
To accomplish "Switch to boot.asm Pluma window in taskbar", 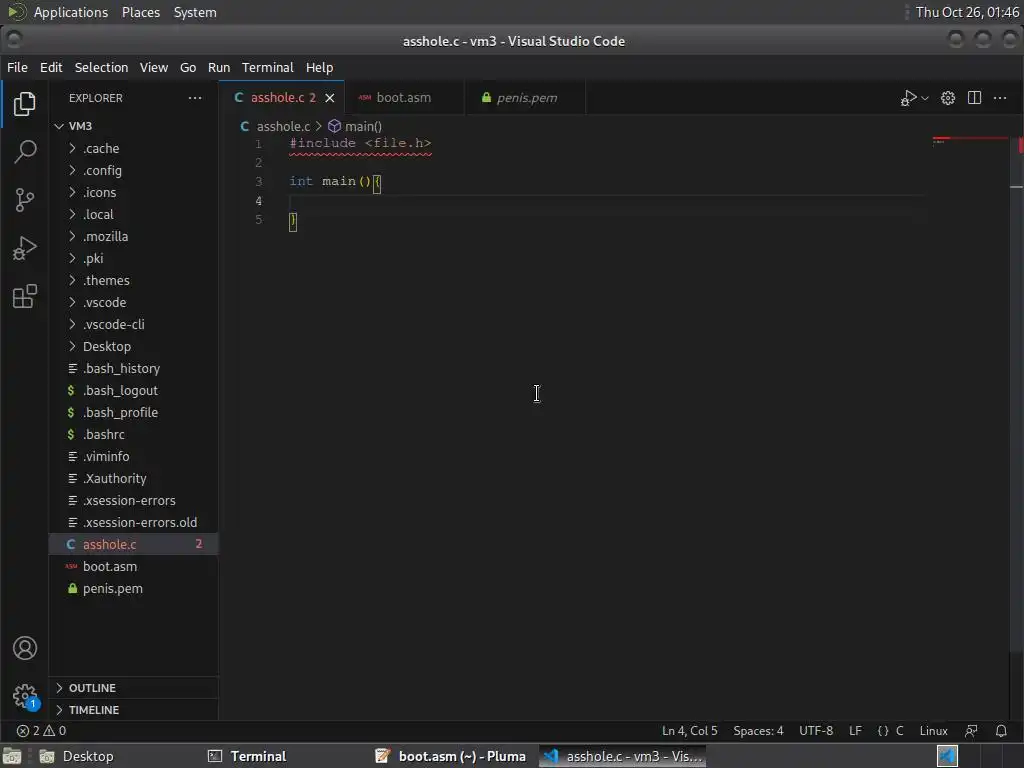I will (x=452, y=756).
